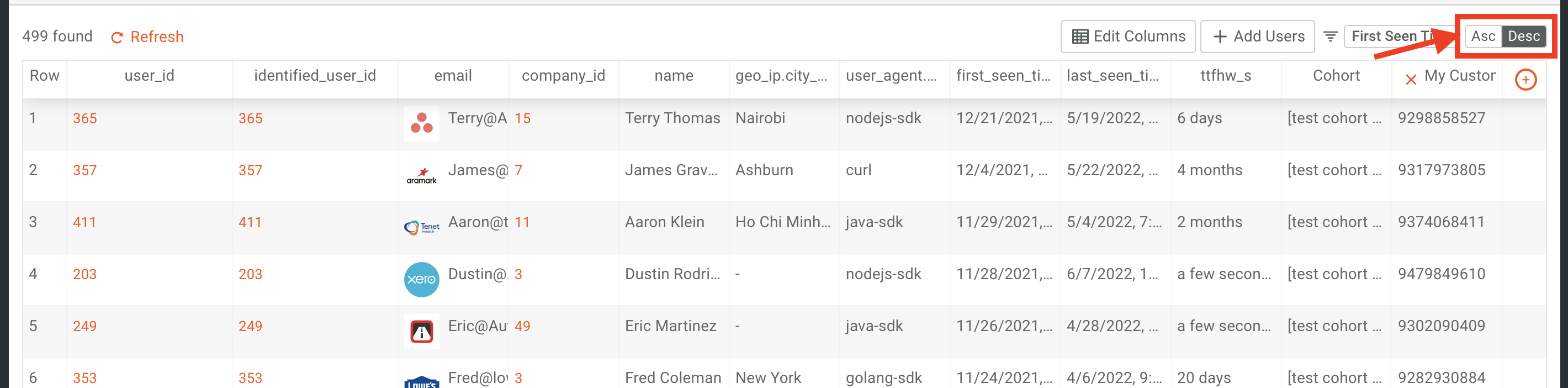Click the Add Users button

(x=1258, y=36)
